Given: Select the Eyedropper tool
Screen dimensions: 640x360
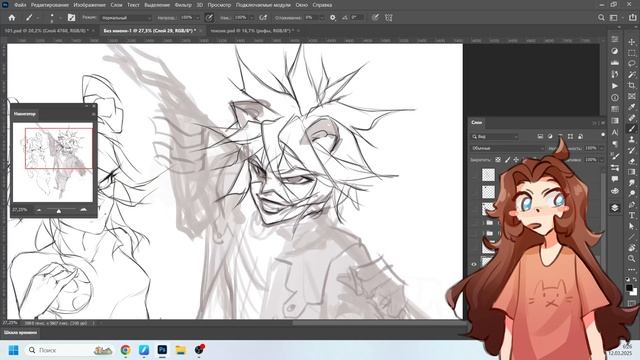Looking at the screenshot, I should (631, 107).
